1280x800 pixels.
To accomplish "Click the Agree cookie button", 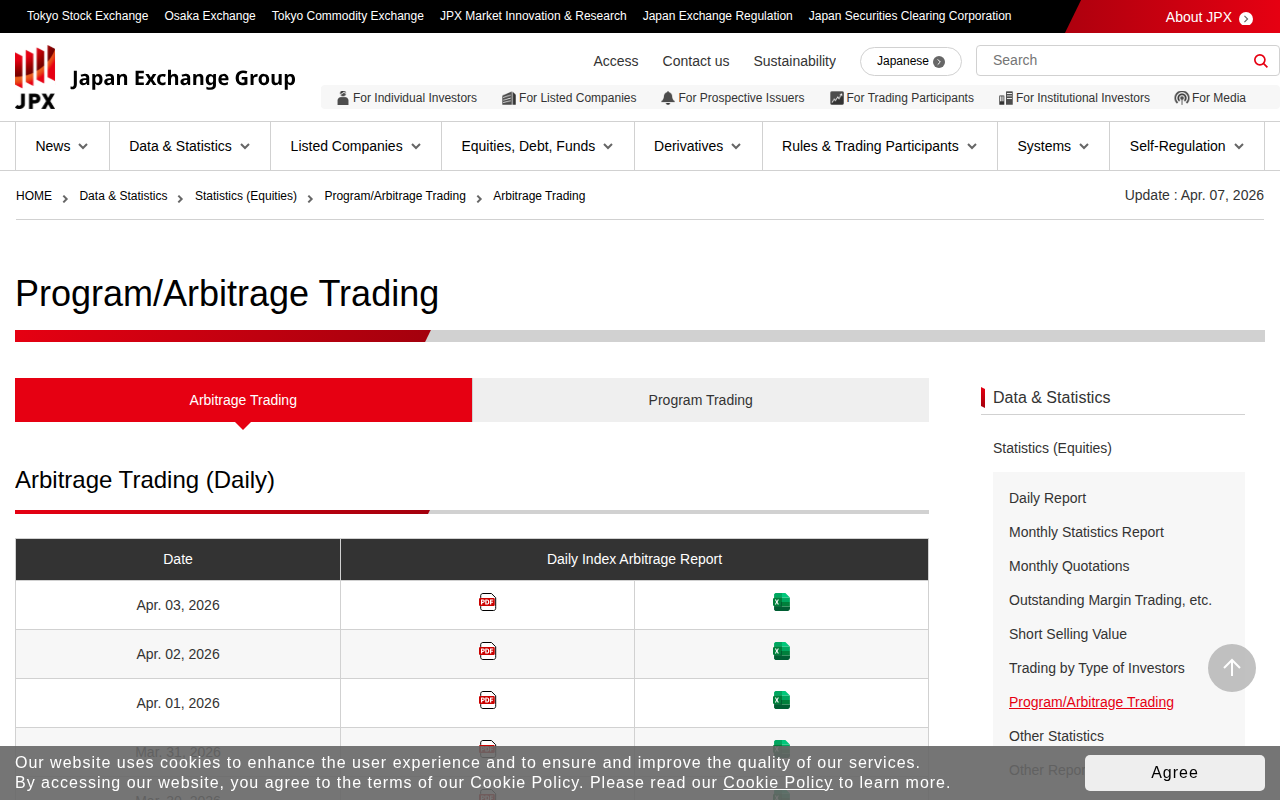I will [x=1175, y=772].
